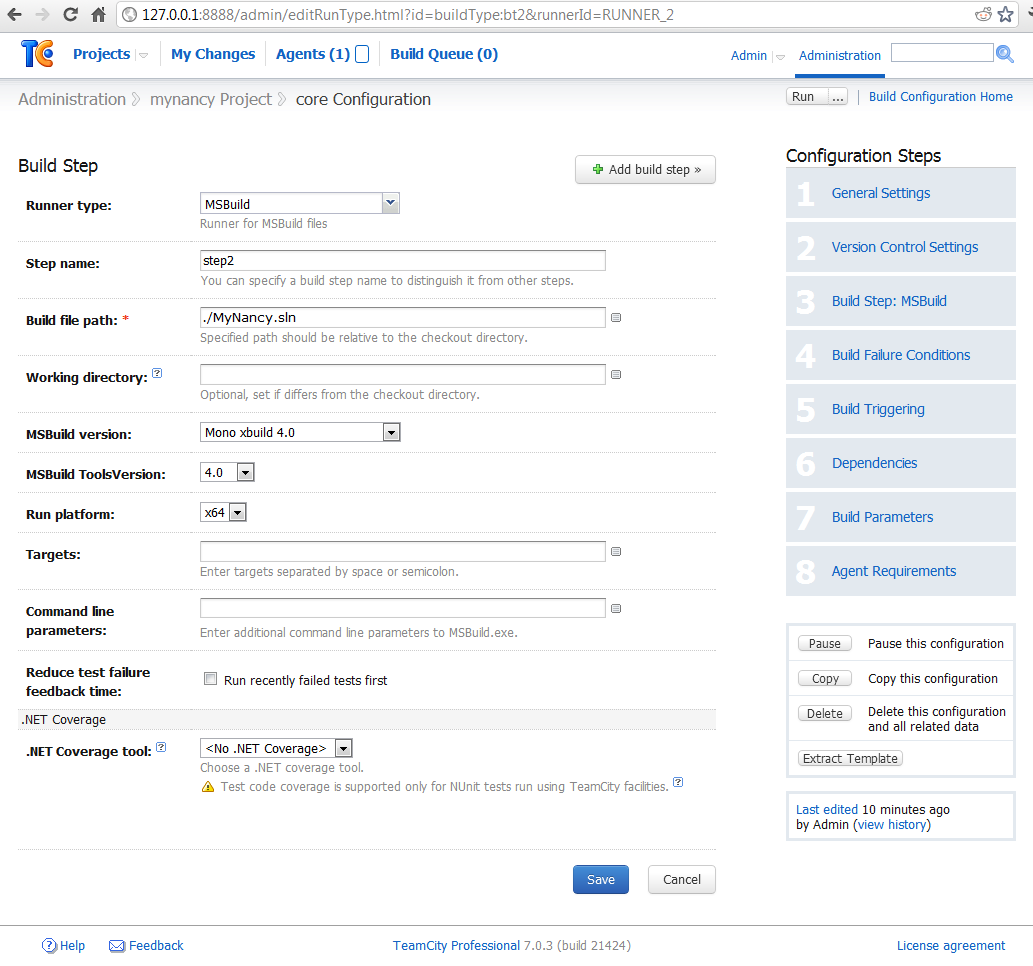The height and width of the screenshot is (966, 1033).
Task: Open parameter picker for Targets field
Action: tap(616, 552)
